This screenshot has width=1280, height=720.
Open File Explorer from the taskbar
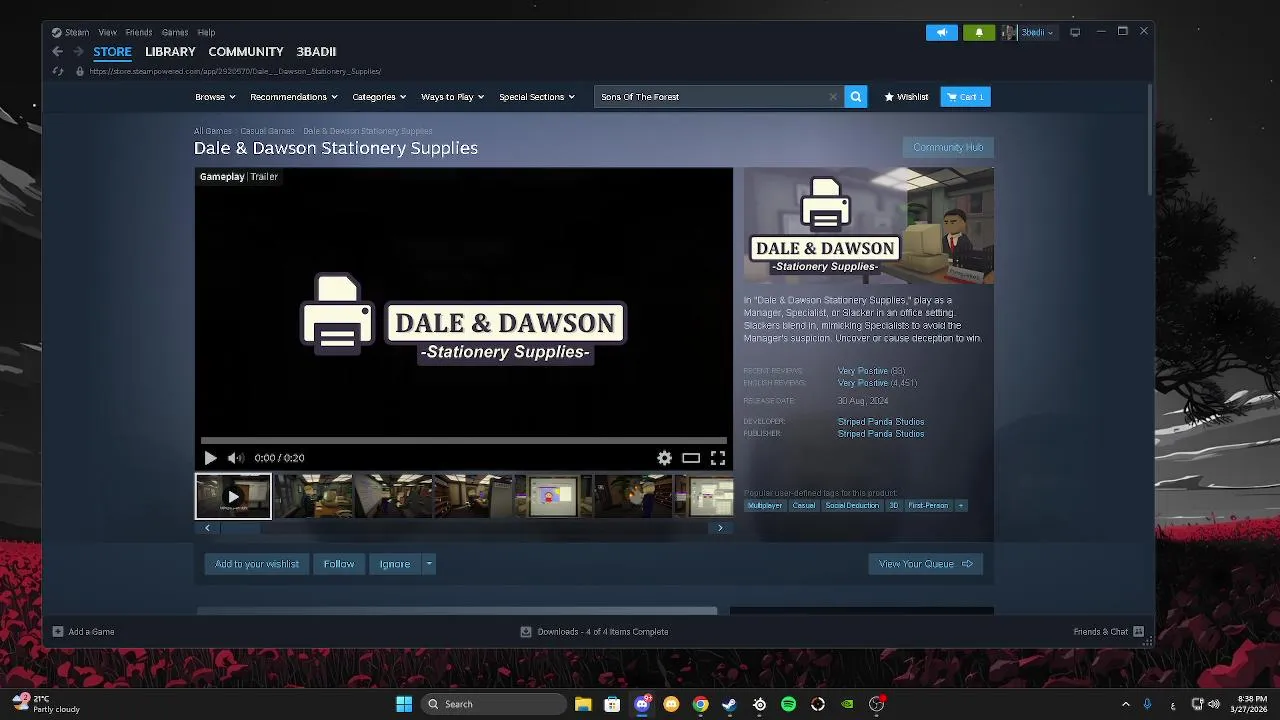tap(583, 704)
